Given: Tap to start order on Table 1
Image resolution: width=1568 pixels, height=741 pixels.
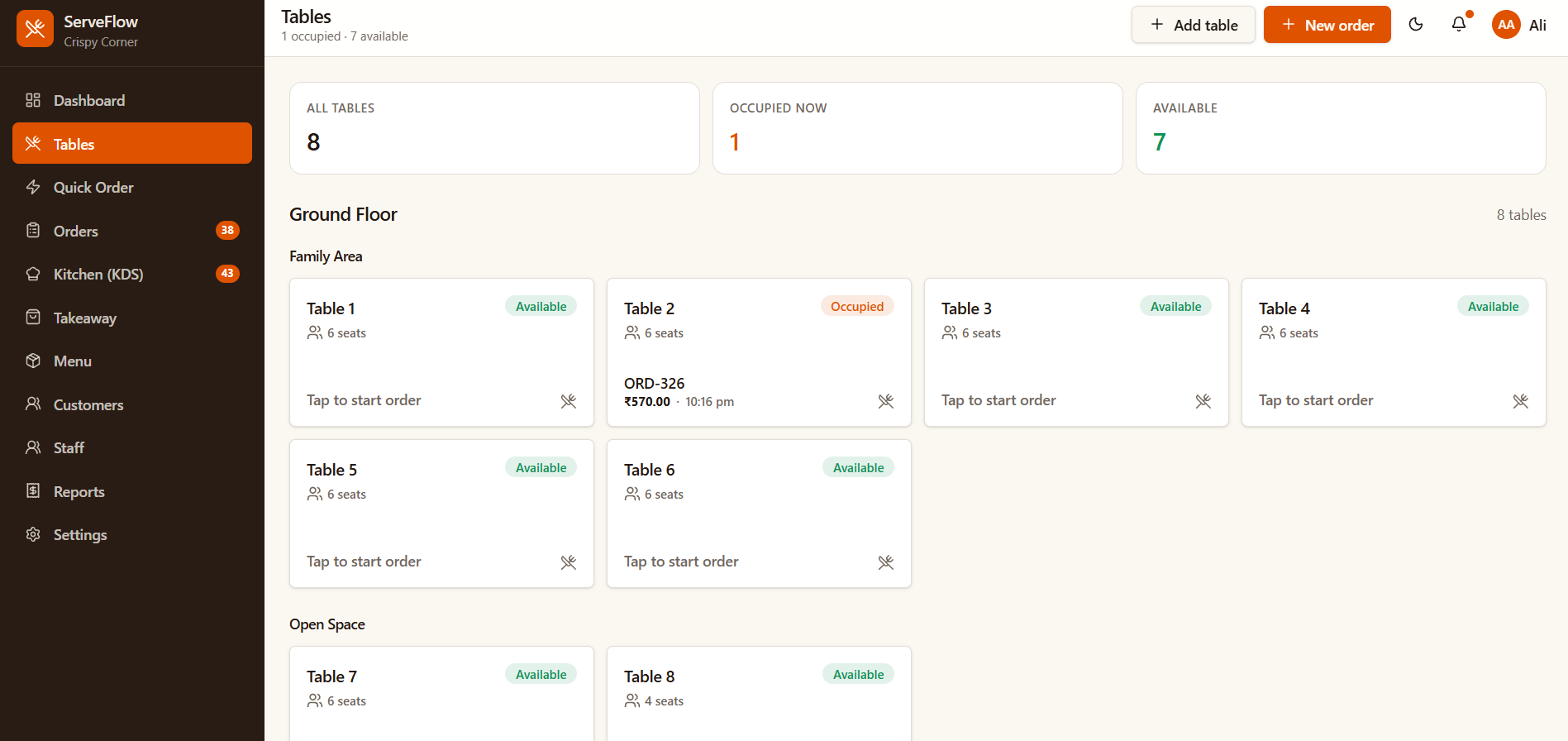Looking at the screenshot, I should [x=364, y=400].
